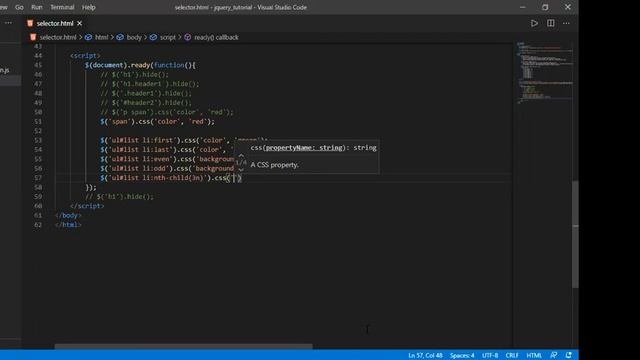Select the selector.html editor tab
This screenshot has width=640, height=360.
55,23
